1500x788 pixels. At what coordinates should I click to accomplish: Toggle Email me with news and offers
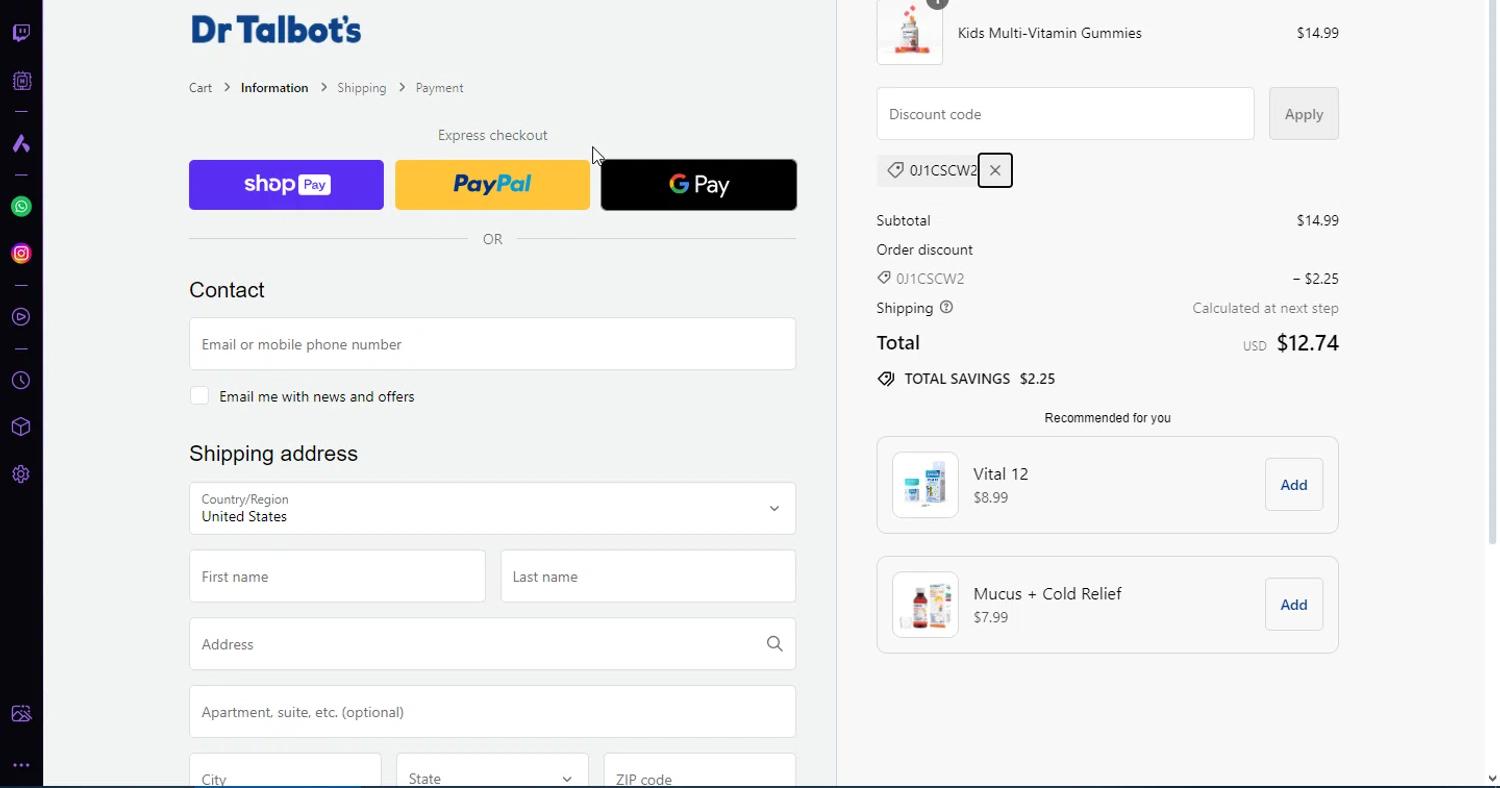click(200, 396)
